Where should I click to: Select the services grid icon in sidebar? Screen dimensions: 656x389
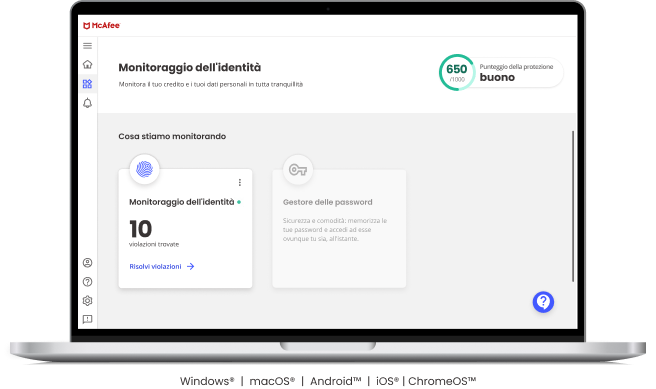tap(87, 84)
